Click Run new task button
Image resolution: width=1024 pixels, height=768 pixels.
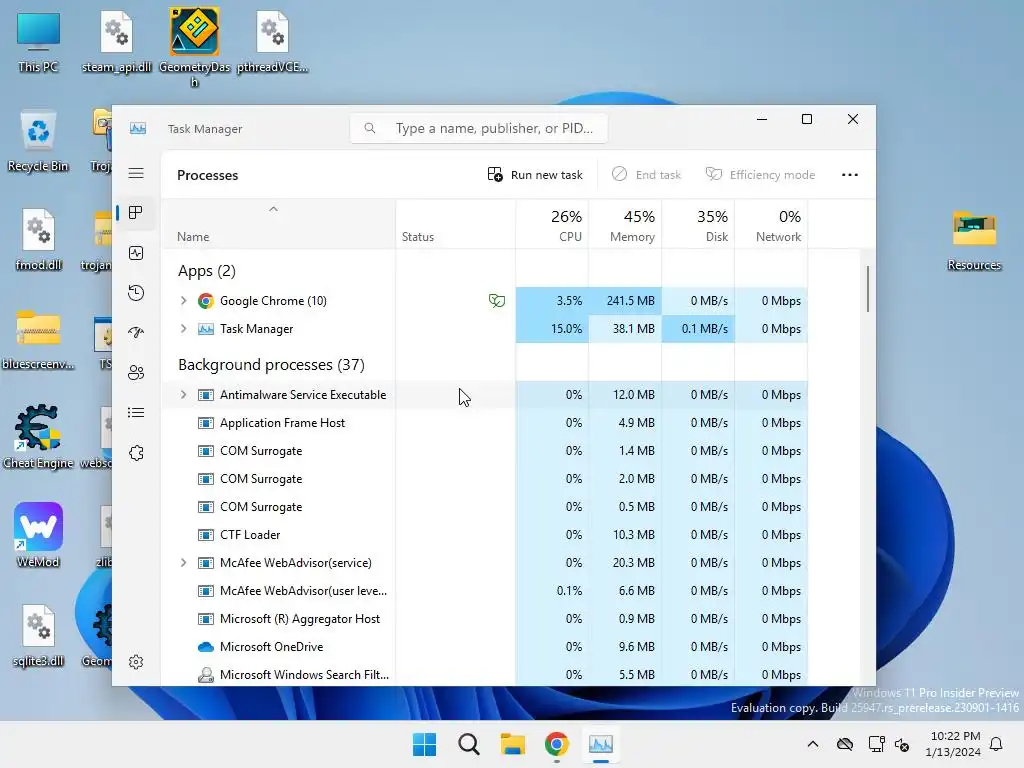[x=535, y=174]
